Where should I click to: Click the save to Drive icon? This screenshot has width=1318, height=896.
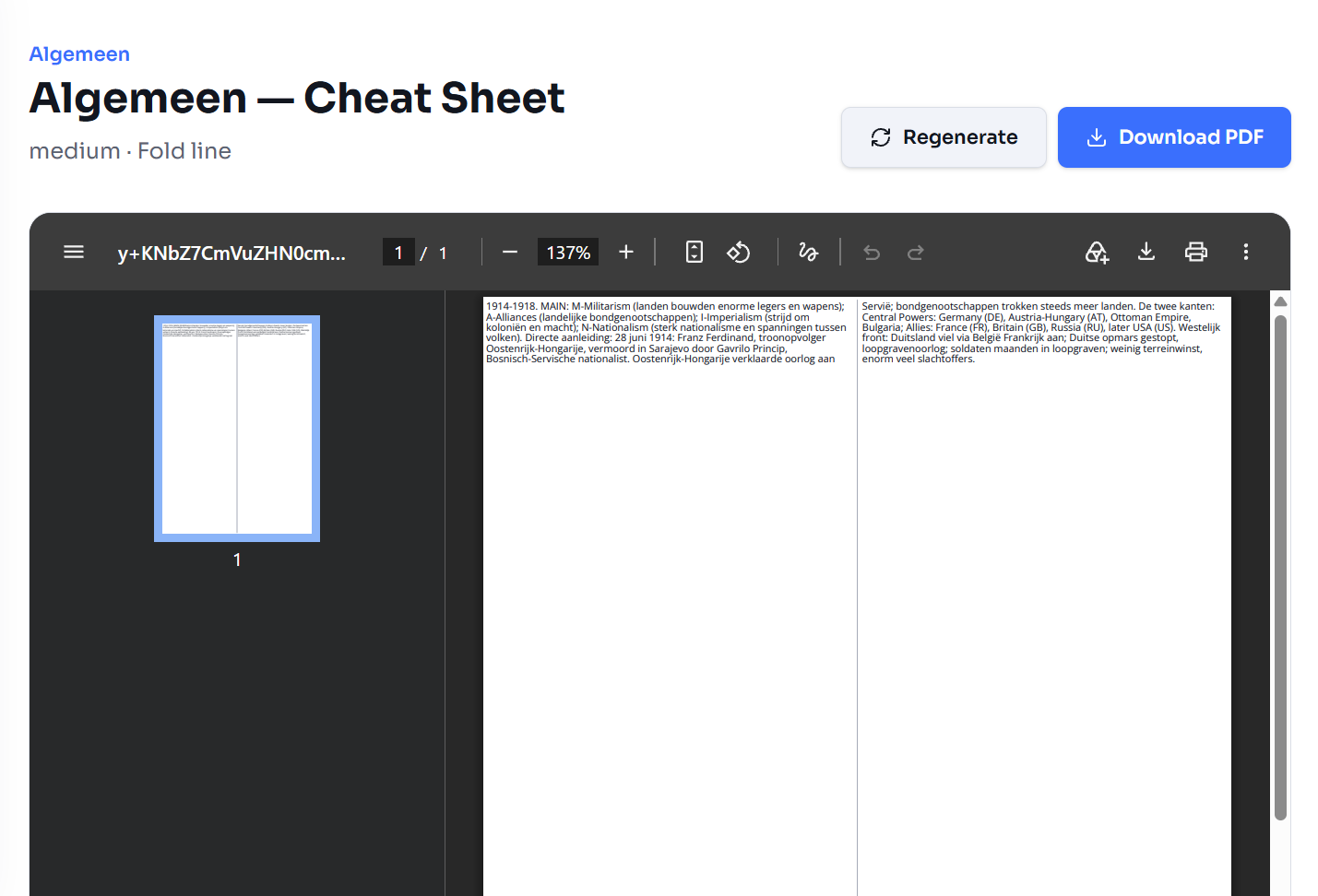point(1097,252)
